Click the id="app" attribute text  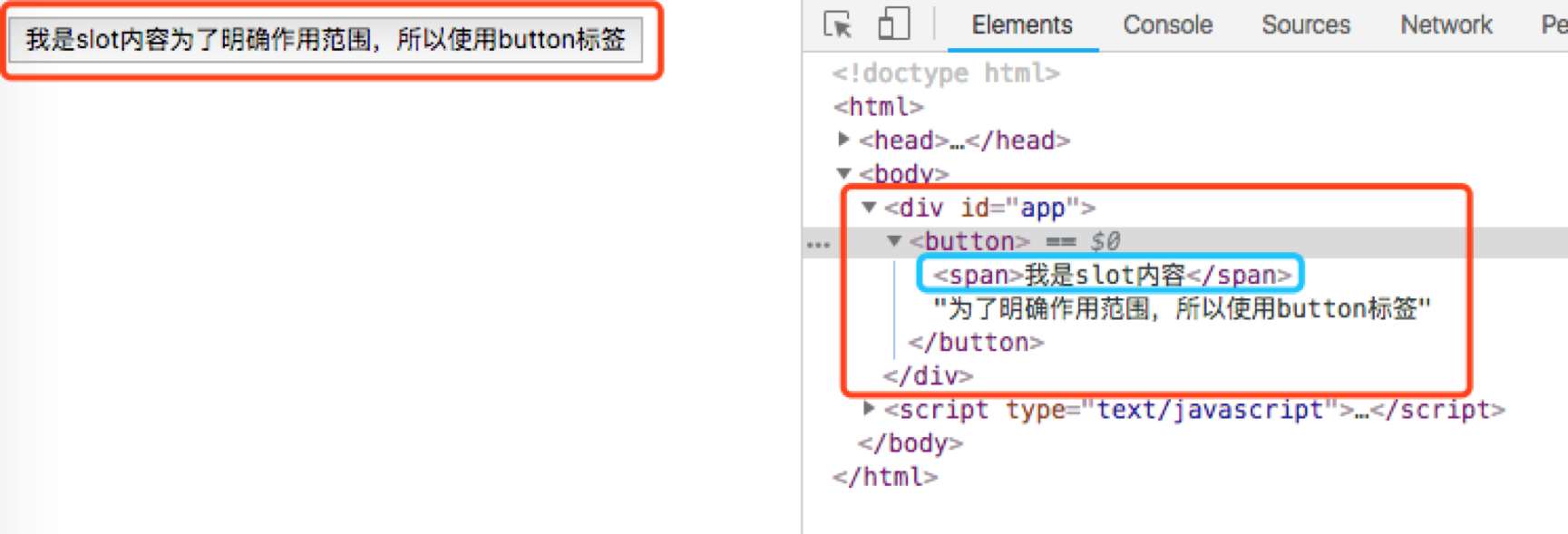click(1019, 208)
